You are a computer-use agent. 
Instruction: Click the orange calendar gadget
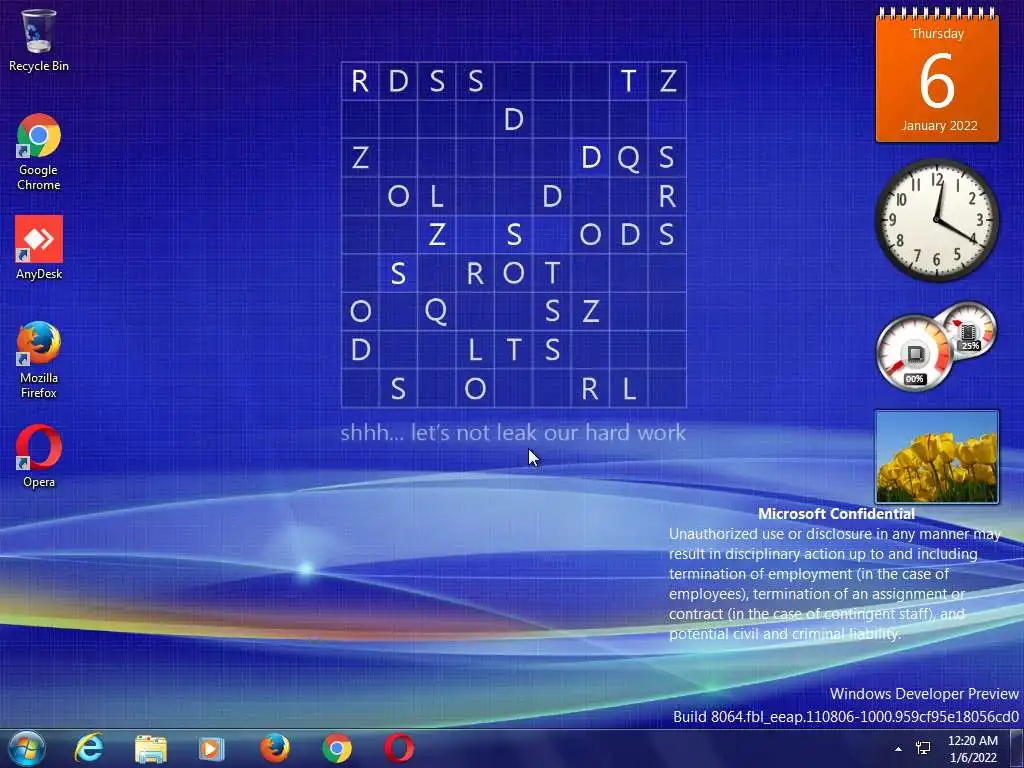(937, 74)
